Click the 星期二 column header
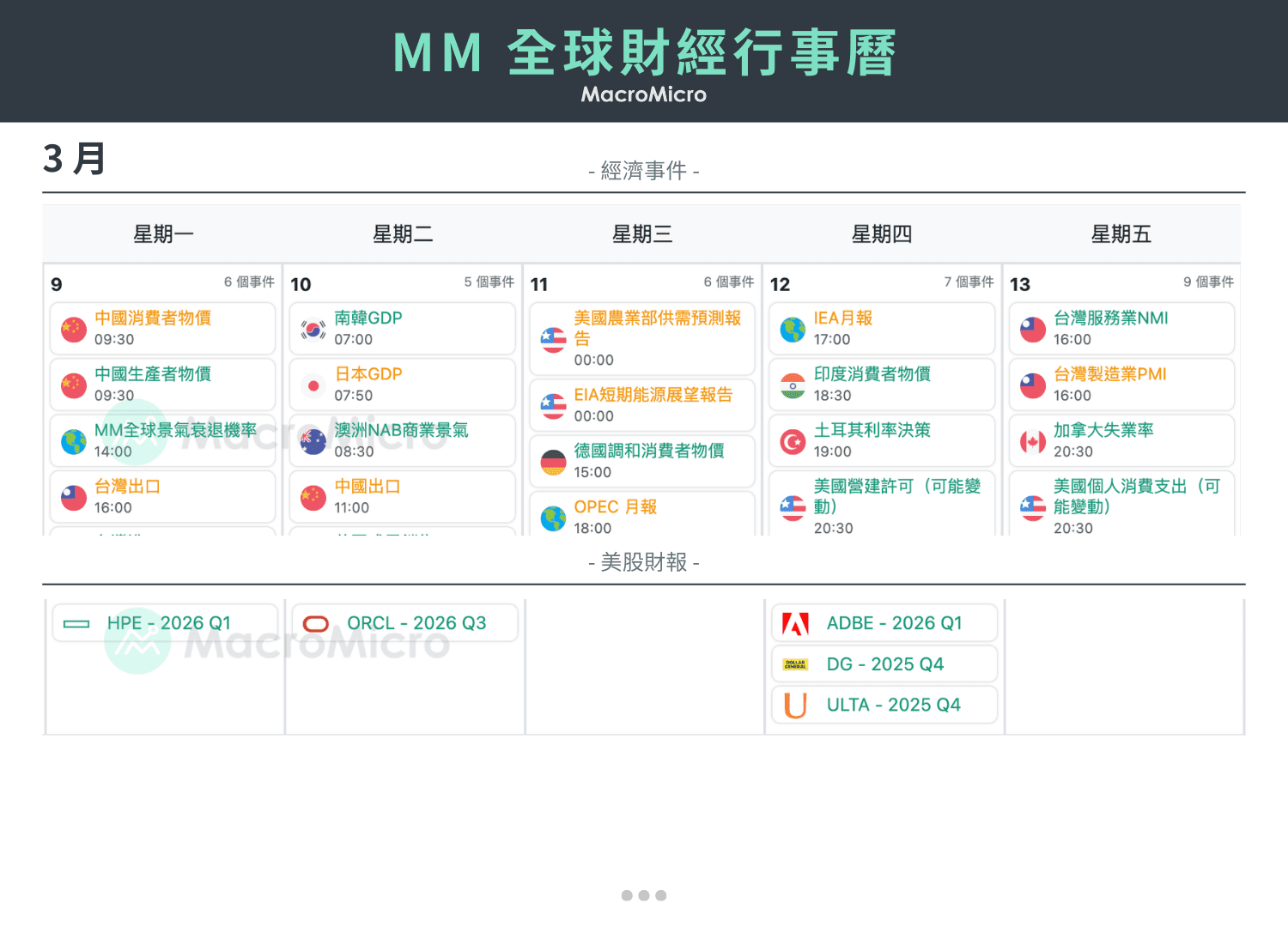The width and height of the screenshot is (1288, 927). point(403,234)
